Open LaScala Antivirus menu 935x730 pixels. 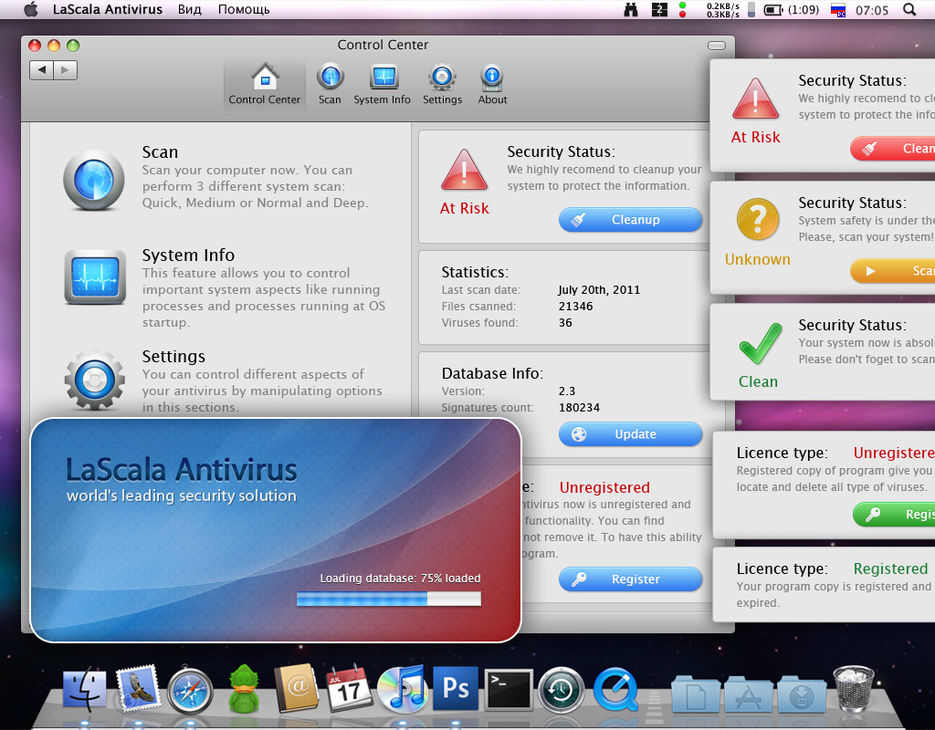107,10
